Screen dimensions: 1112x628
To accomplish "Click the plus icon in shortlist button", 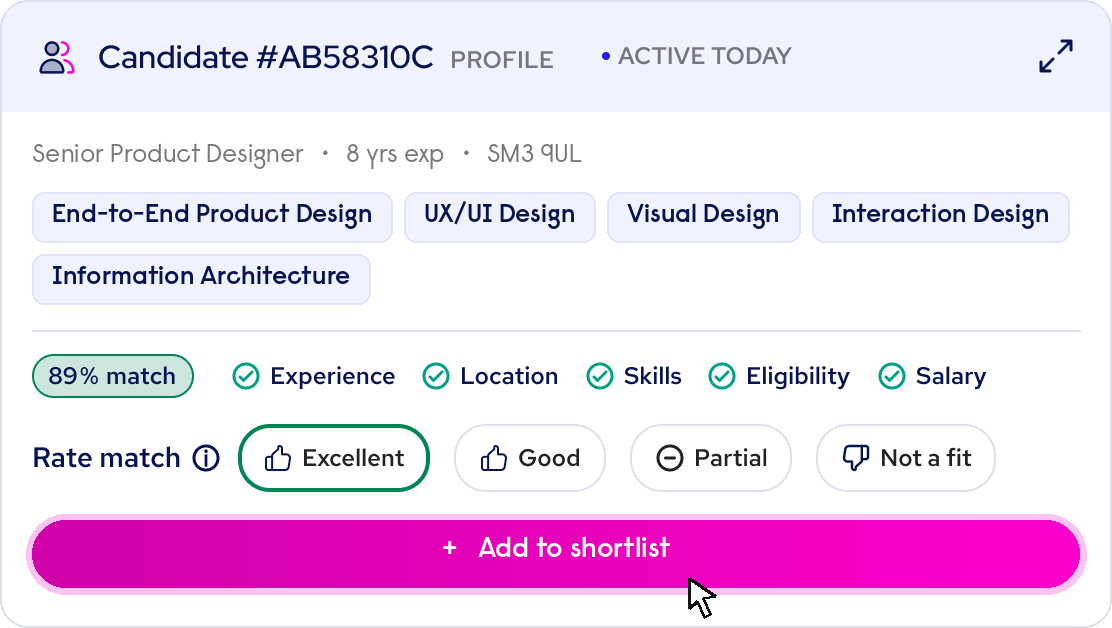I will pos(450,548).
